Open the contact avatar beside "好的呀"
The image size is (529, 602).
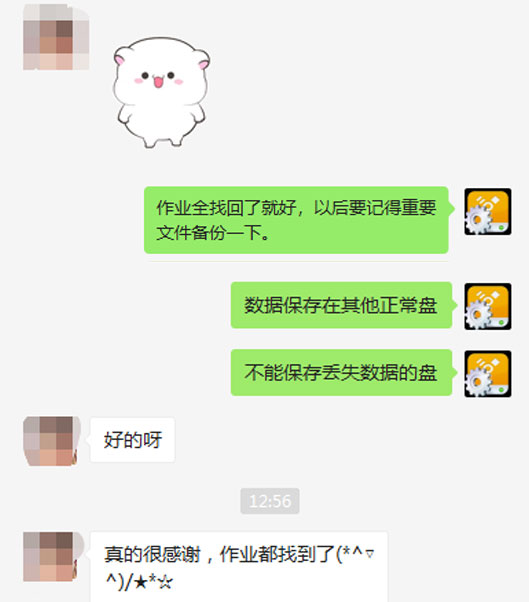[x=51, y=441]
